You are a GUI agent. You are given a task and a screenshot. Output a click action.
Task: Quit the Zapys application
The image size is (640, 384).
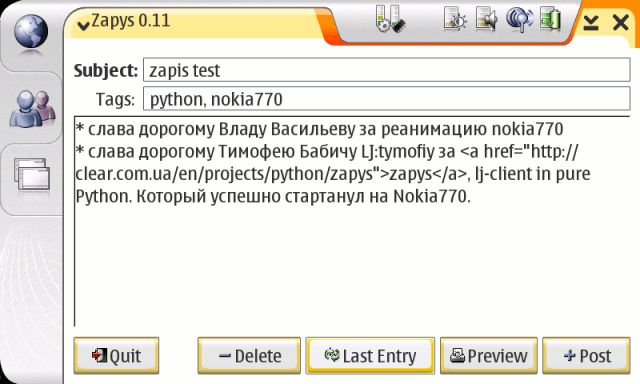coord(116,356)
